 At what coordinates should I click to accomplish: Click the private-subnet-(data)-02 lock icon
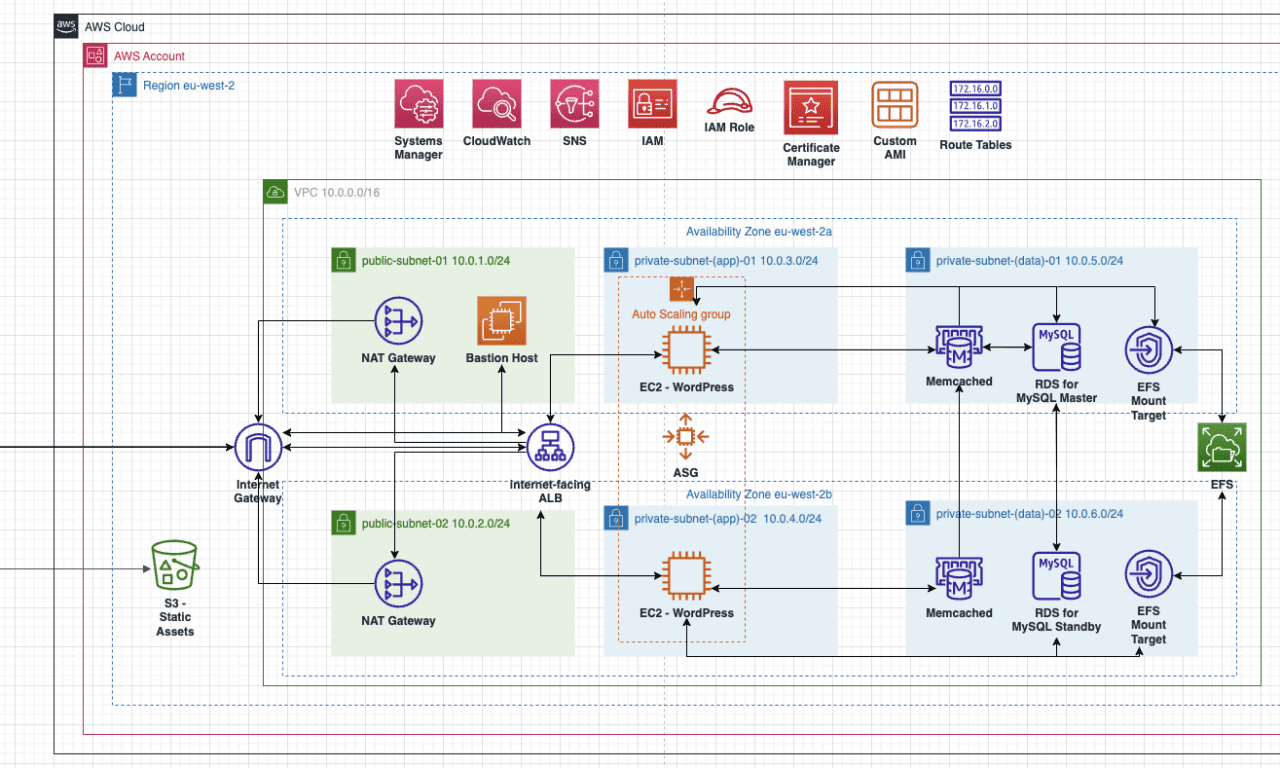point(918,514)
